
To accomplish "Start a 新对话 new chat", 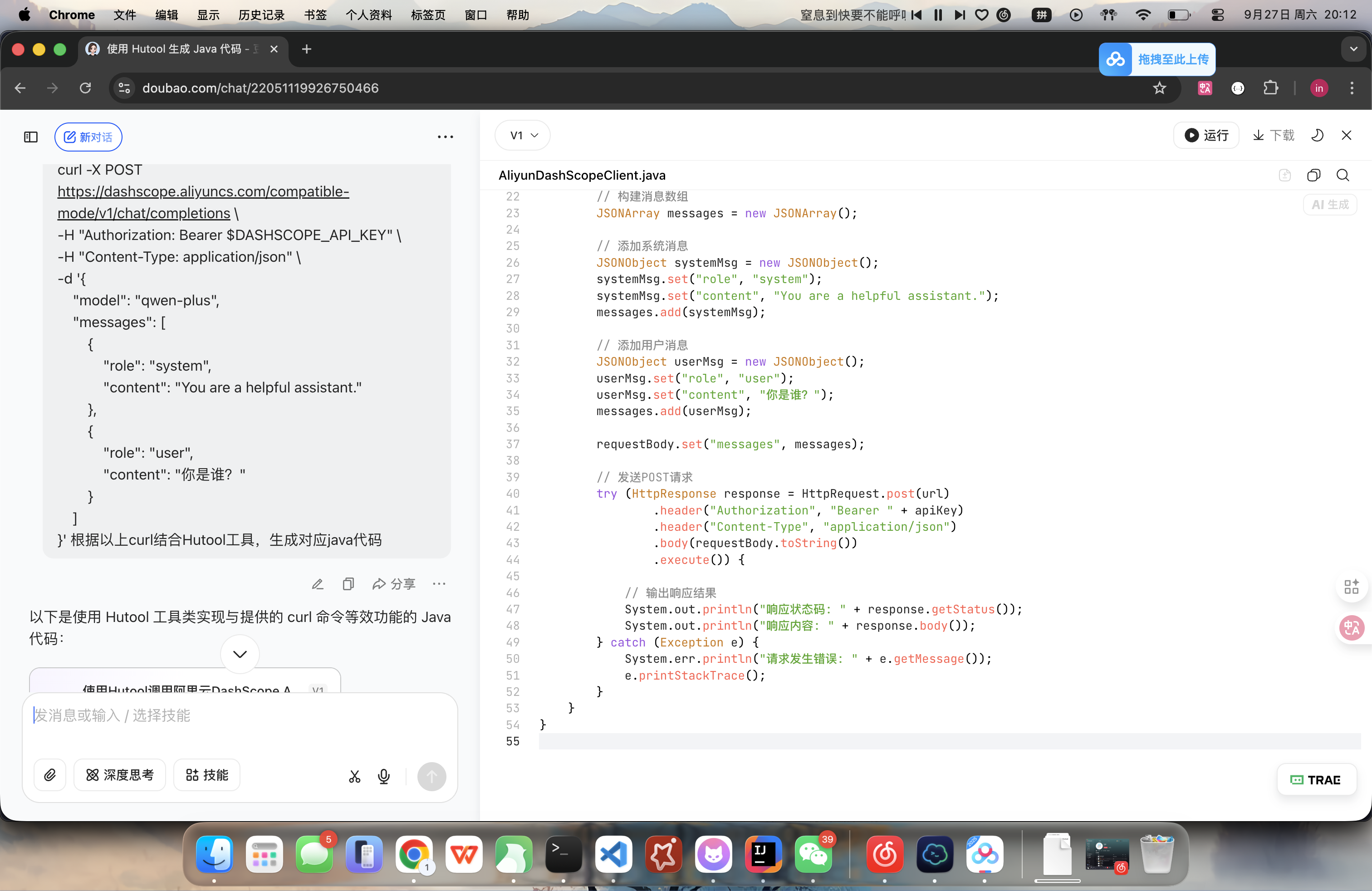I will 88,137.
